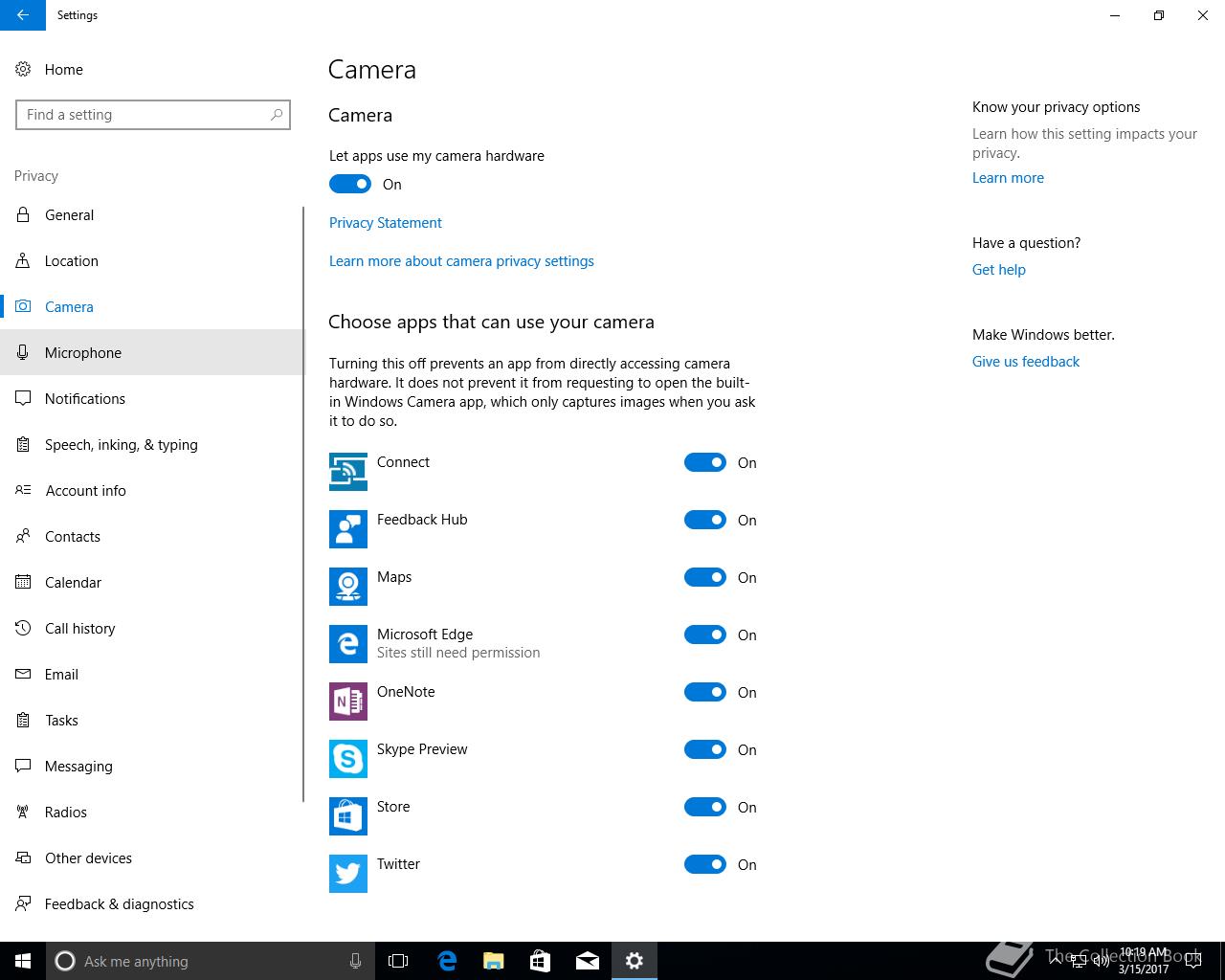
Task: Click the sidebar vertical scrollbar
Action: coord(303,504)
